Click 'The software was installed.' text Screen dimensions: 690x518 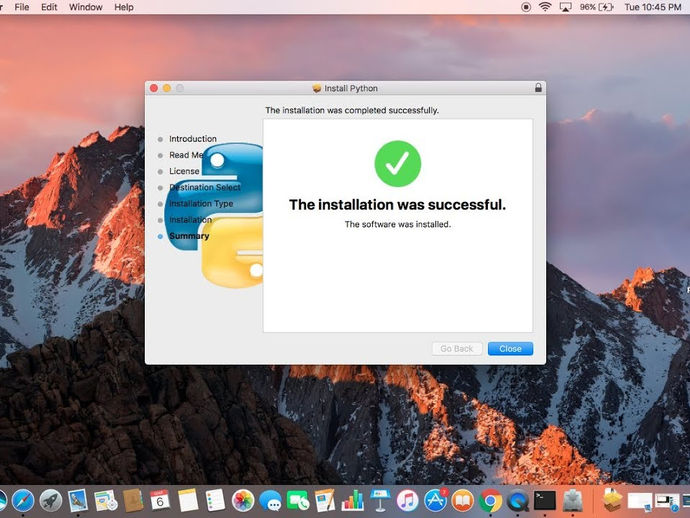click(x=397, y=224)
